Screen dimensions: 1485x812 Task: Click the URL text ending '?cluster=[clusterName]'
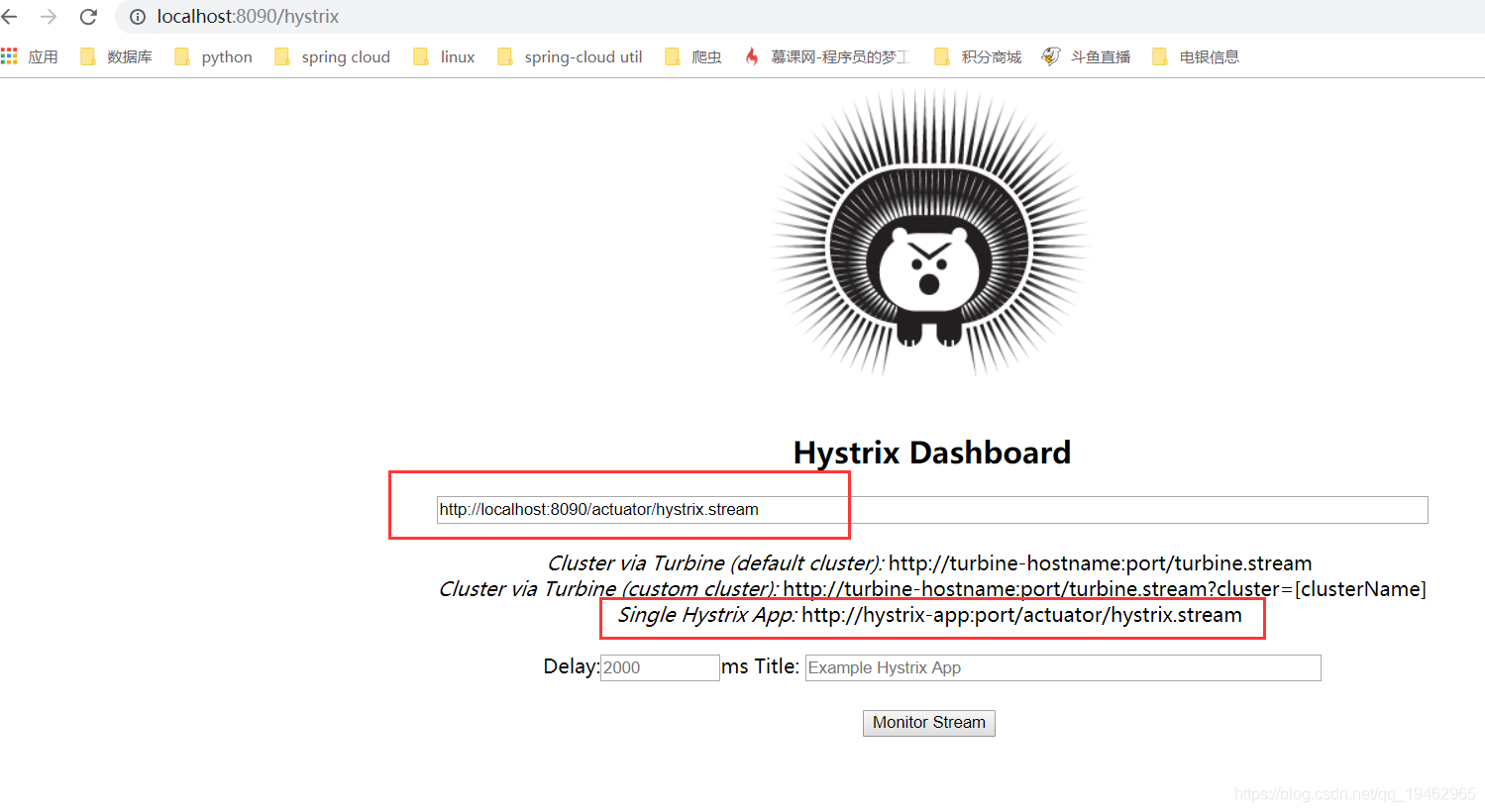click(1105, 589)
